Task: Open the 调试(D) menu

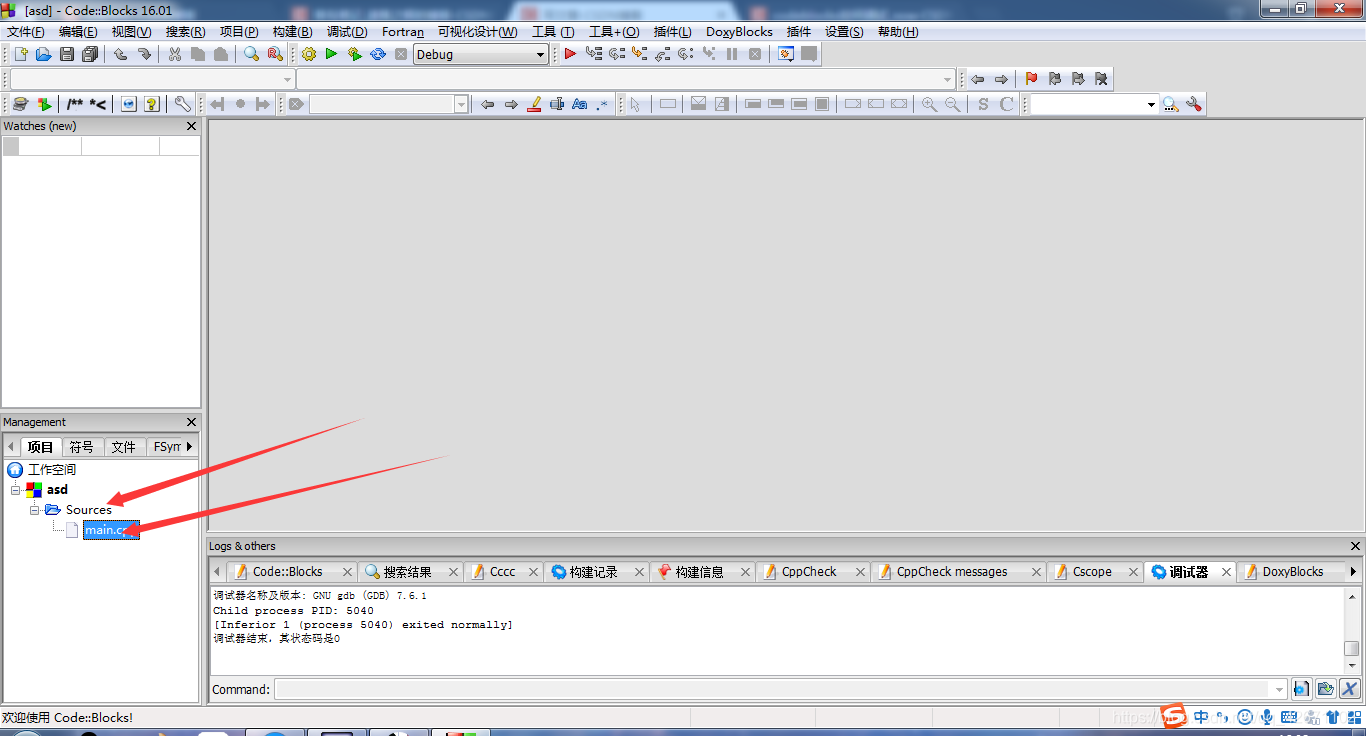Action: [x=346, y=31]
